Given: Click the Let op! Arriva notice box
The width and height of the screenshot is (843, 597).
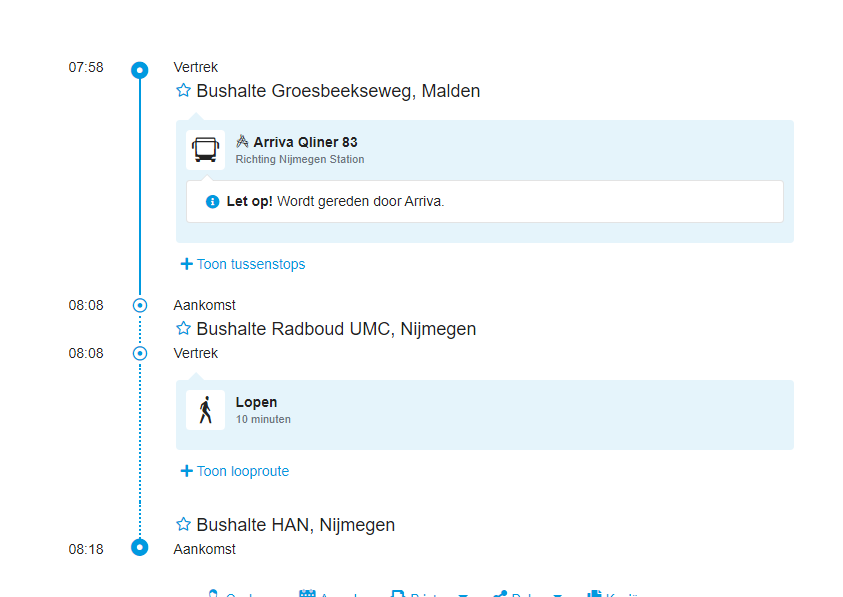Looking at the screenshot, I should [x=485, y=202].
